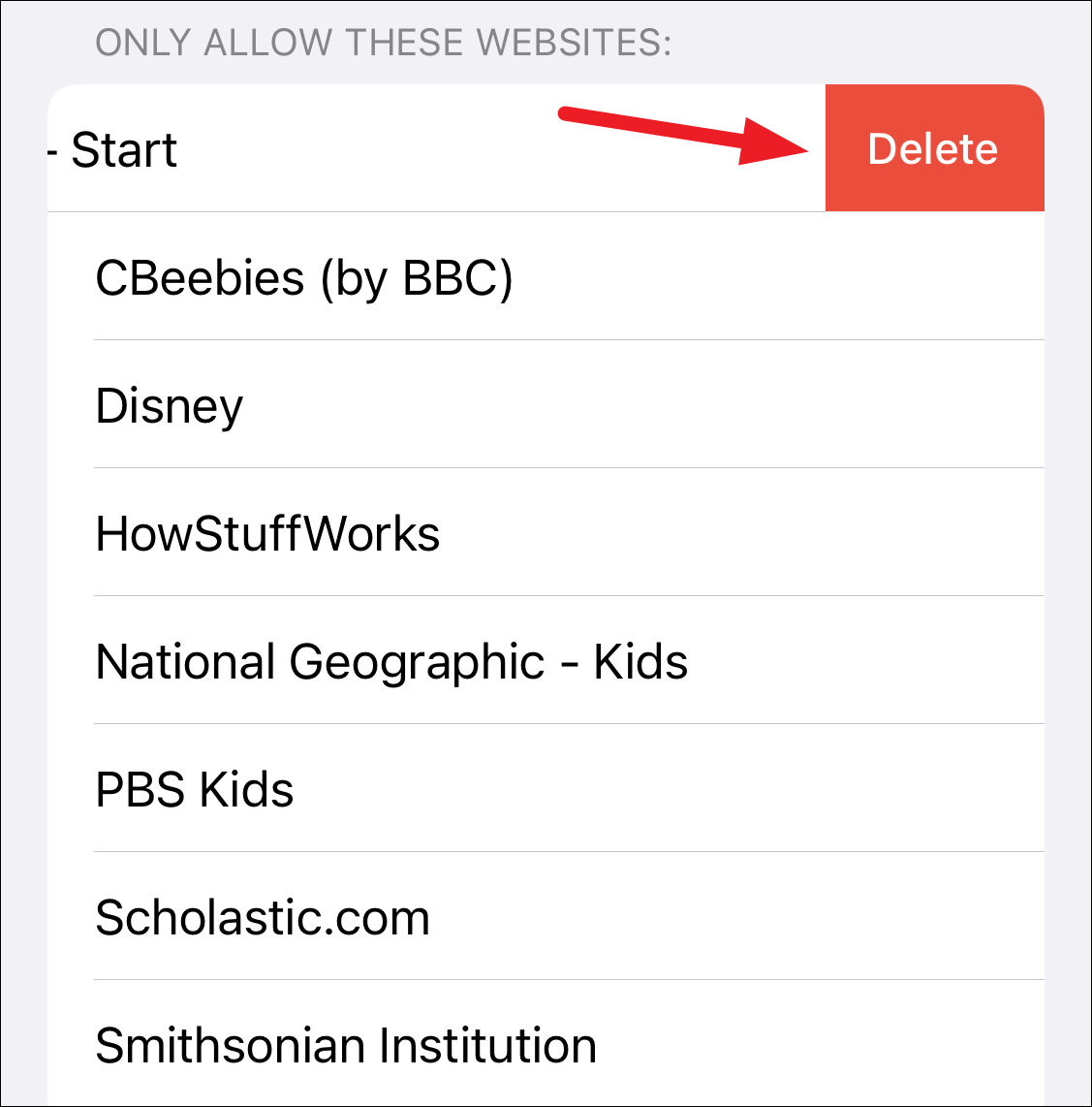Click the word 'Institution' in the list
Viewport: 1092px width, 1107px height.
[487, 1046]
